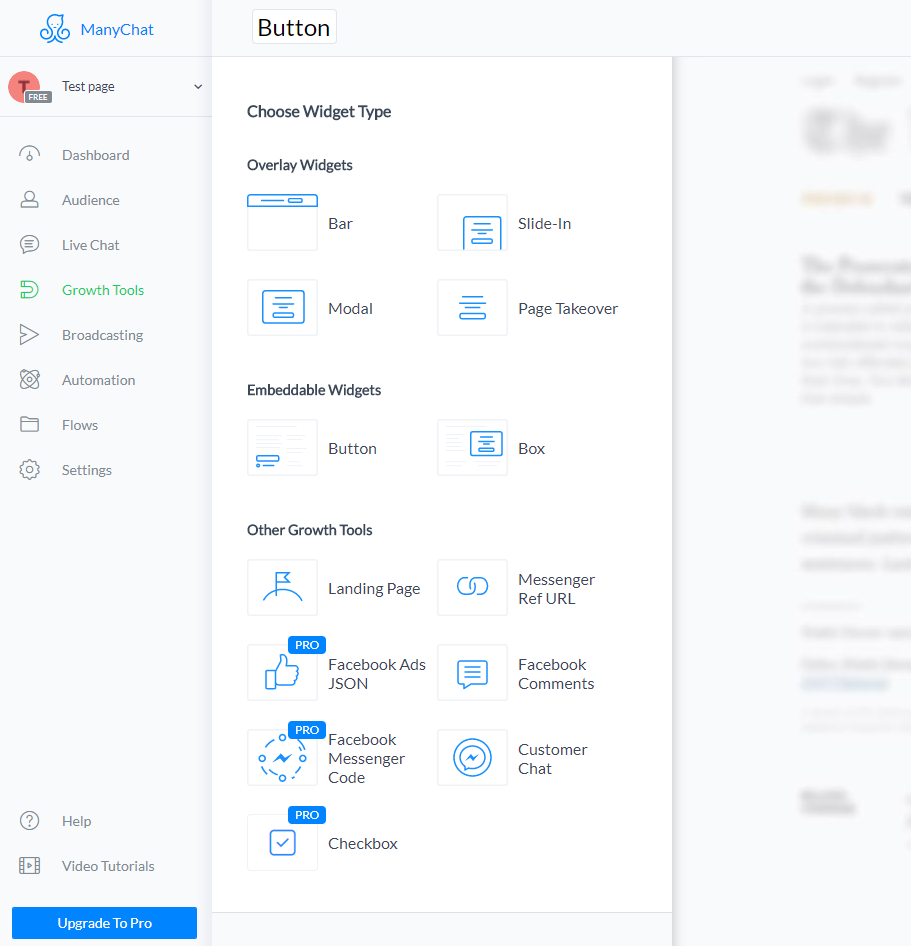This screenshot has width=911, height=946.
Task: Open the Video Tutorials link
Action: pos(108,866)
